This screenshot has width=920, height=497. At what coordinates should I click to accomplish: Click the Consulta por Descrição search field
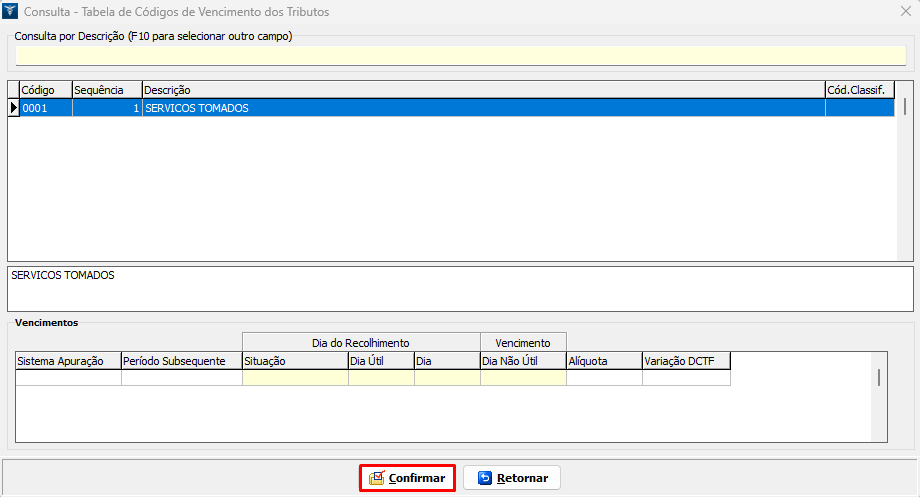tap(460, 55)
